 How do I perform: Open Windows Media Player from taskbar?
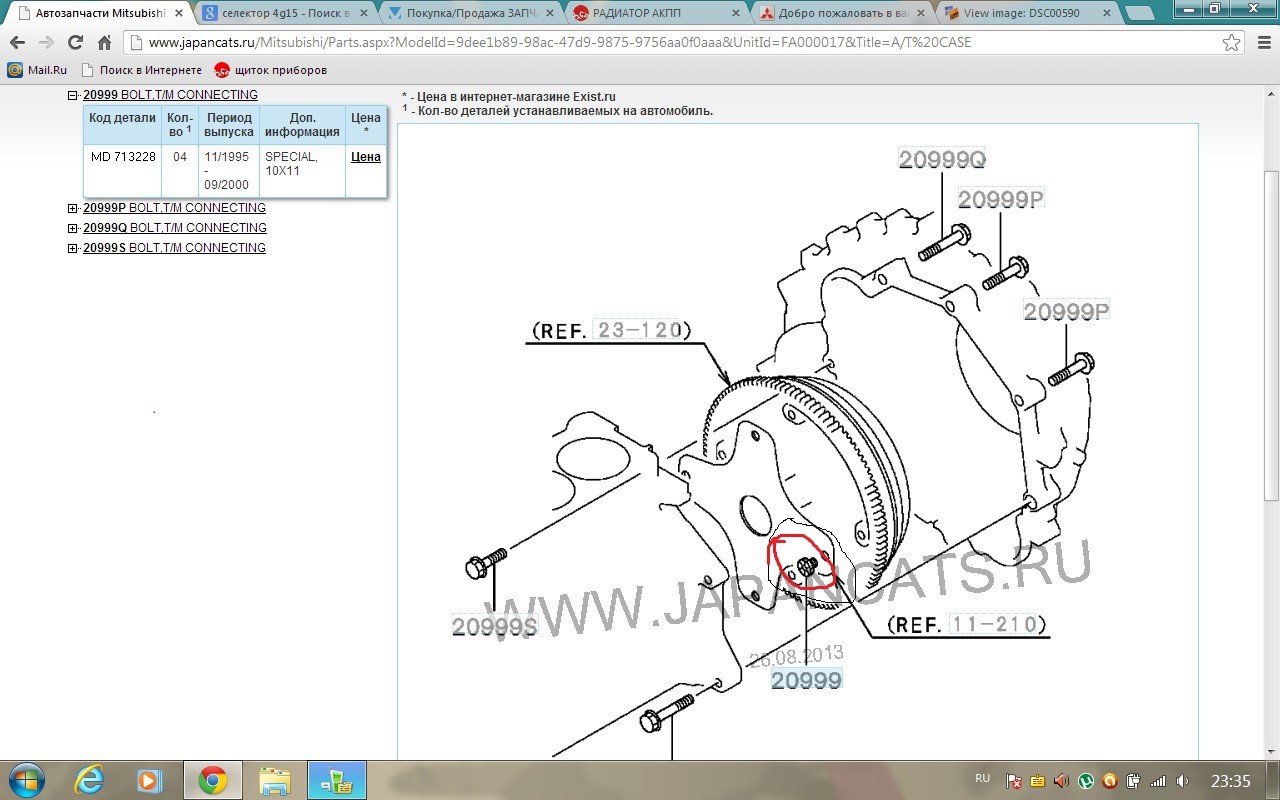point(150,780)
